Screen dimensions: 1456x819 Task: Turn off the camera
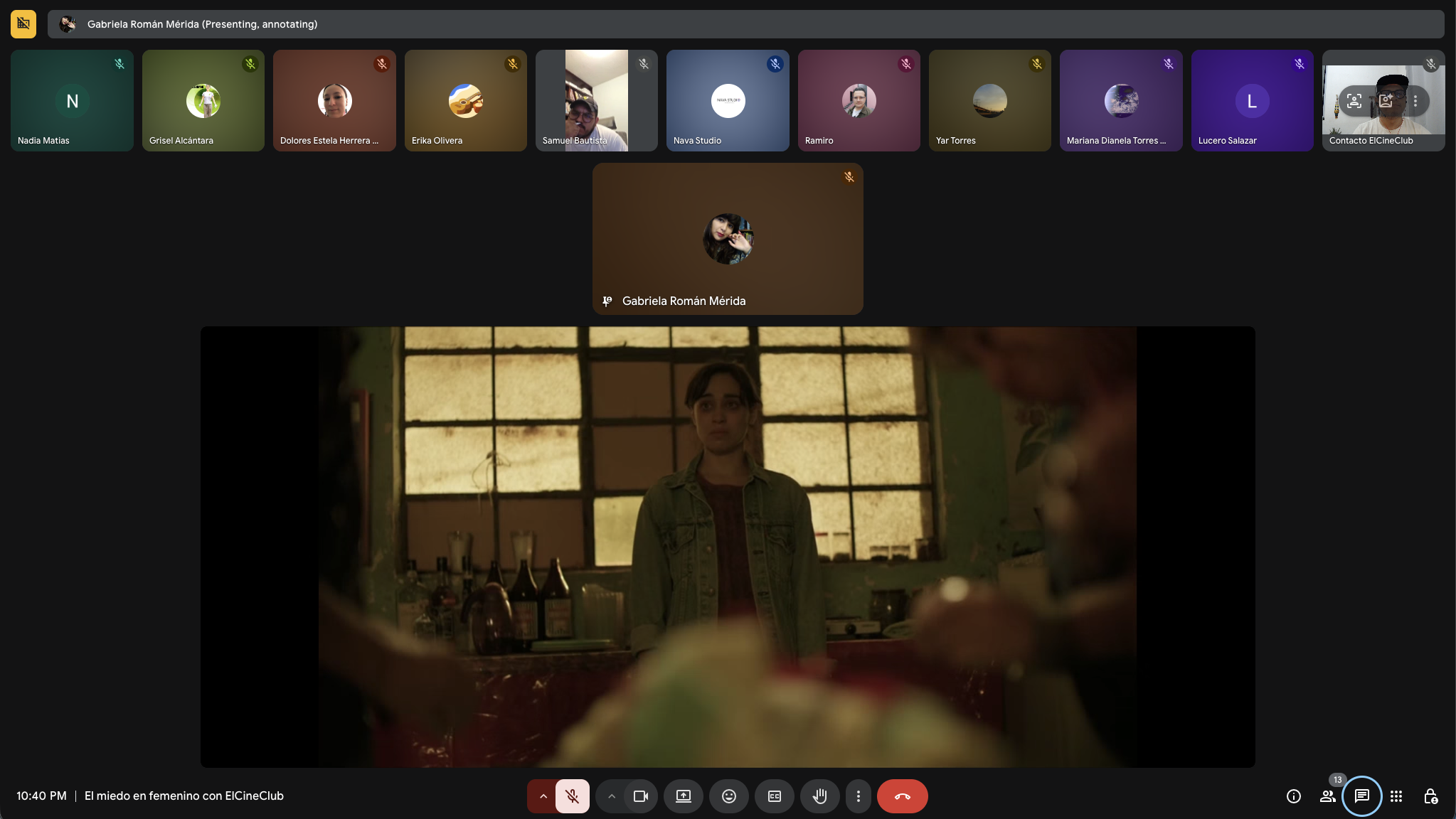[x=639, y=796]
